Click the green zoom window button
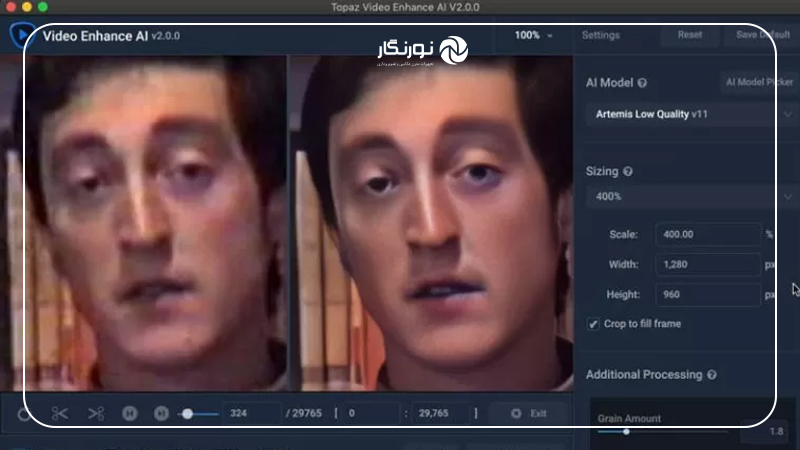The height and width of the screenshot is (450, 800). [43, 7]
